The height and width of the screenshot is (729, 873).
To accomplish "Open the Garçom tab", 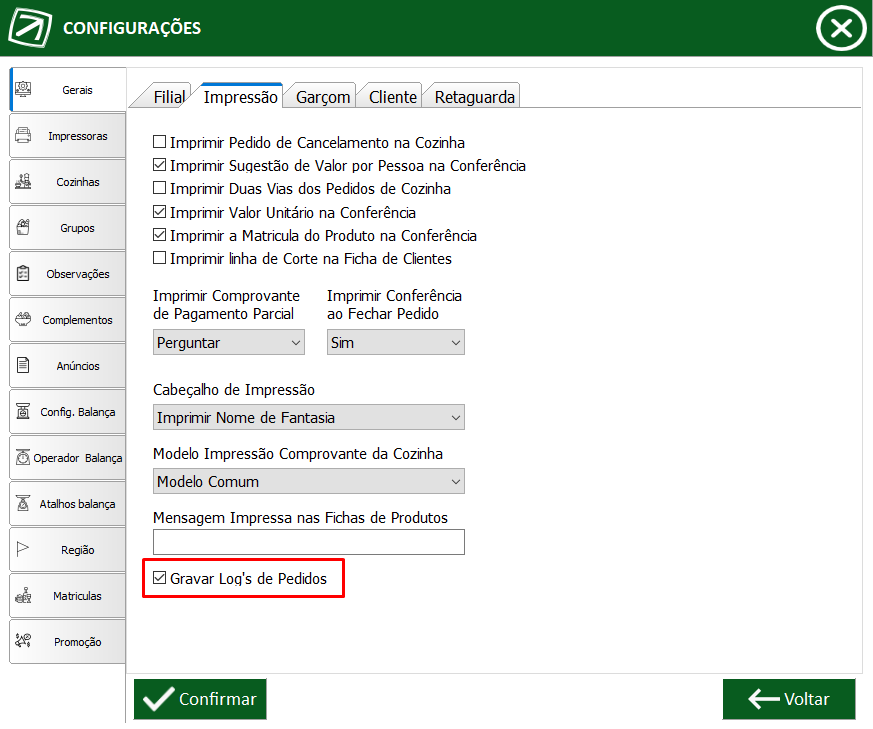I will (322, 97).
